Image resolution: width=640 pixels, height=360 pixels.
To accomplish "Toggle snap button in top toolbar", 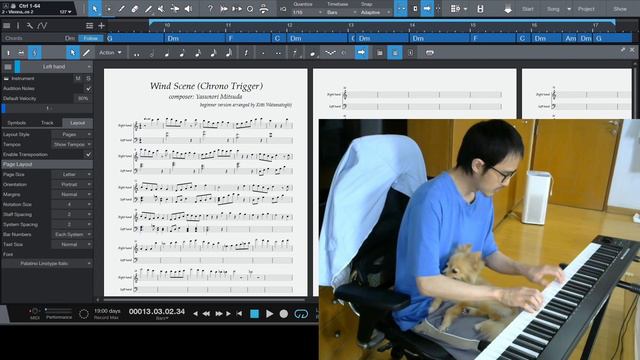I will 401,9.
